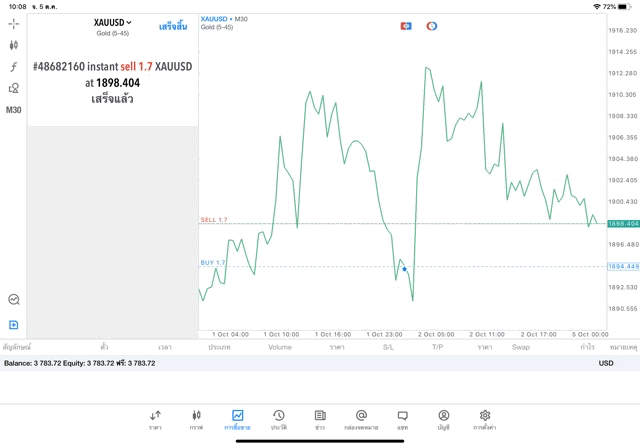Screen dimensions: 640x447
Task: Sort by the สัญลักษณ์ symbol column header
Action: click(x=17, y=347)
